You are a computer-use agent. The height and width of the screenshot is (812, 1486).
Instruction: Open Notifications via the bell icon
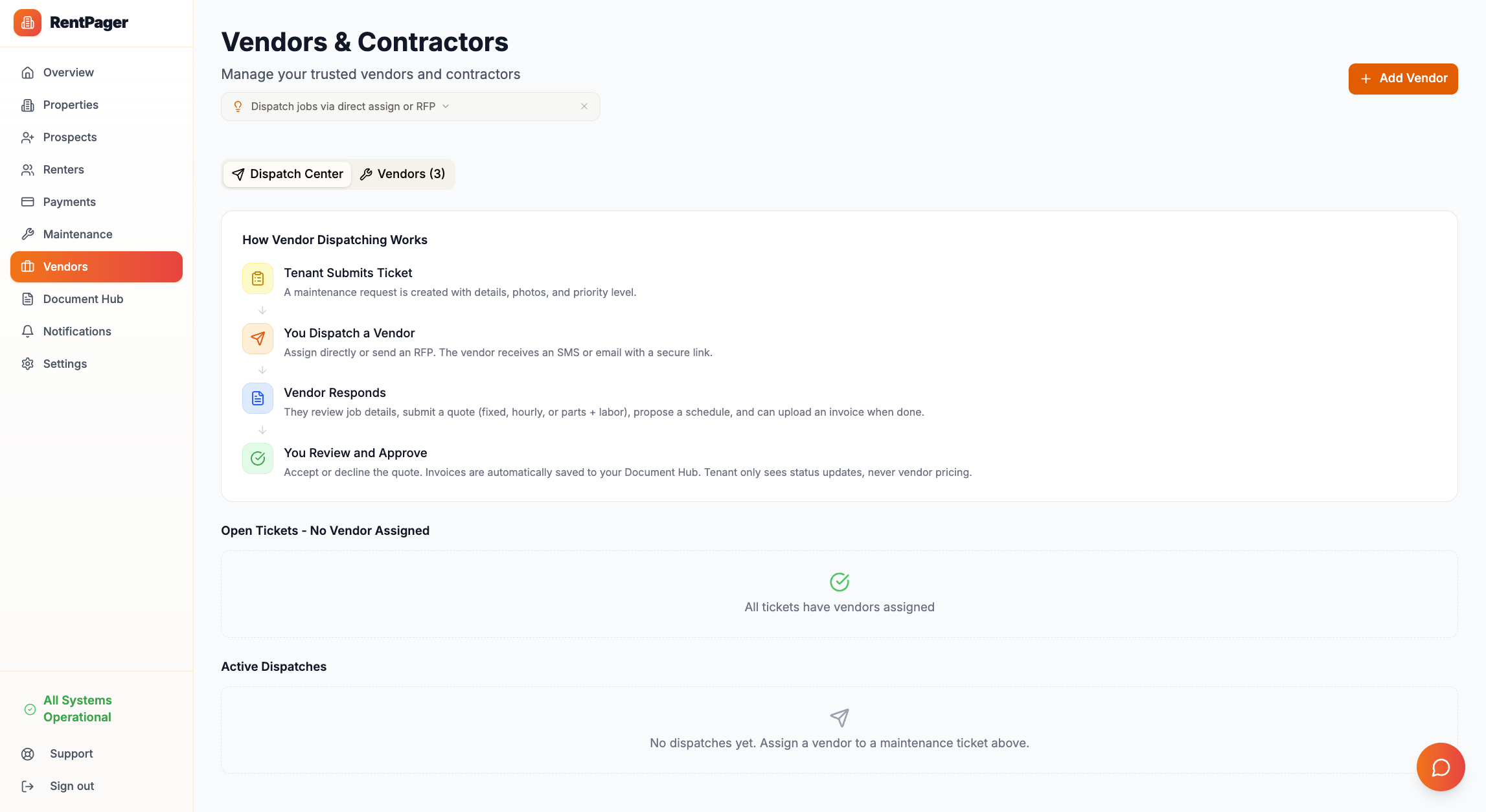[28, 331]
